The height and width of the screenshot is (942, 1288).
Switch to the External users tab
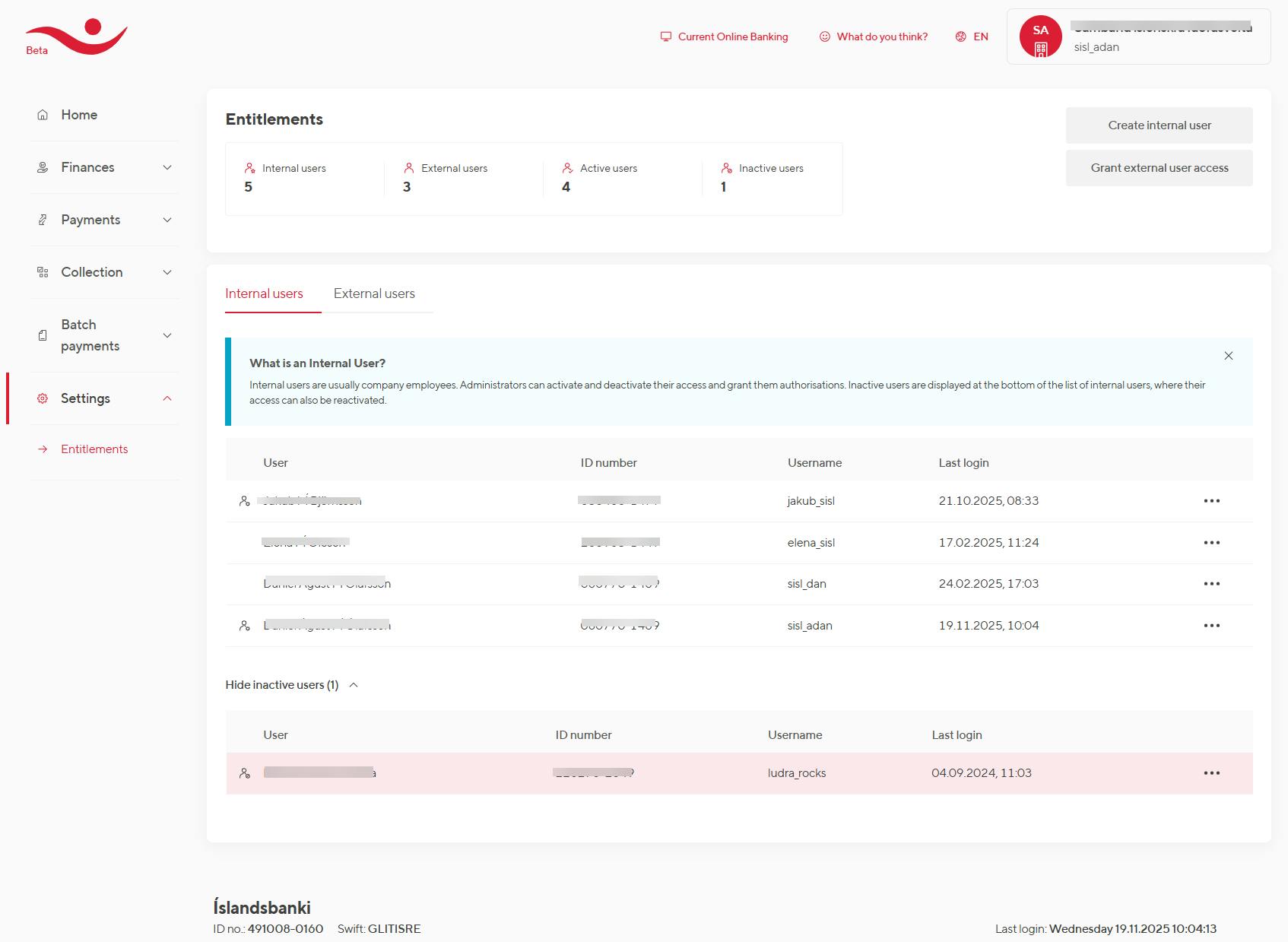(374, 293)
